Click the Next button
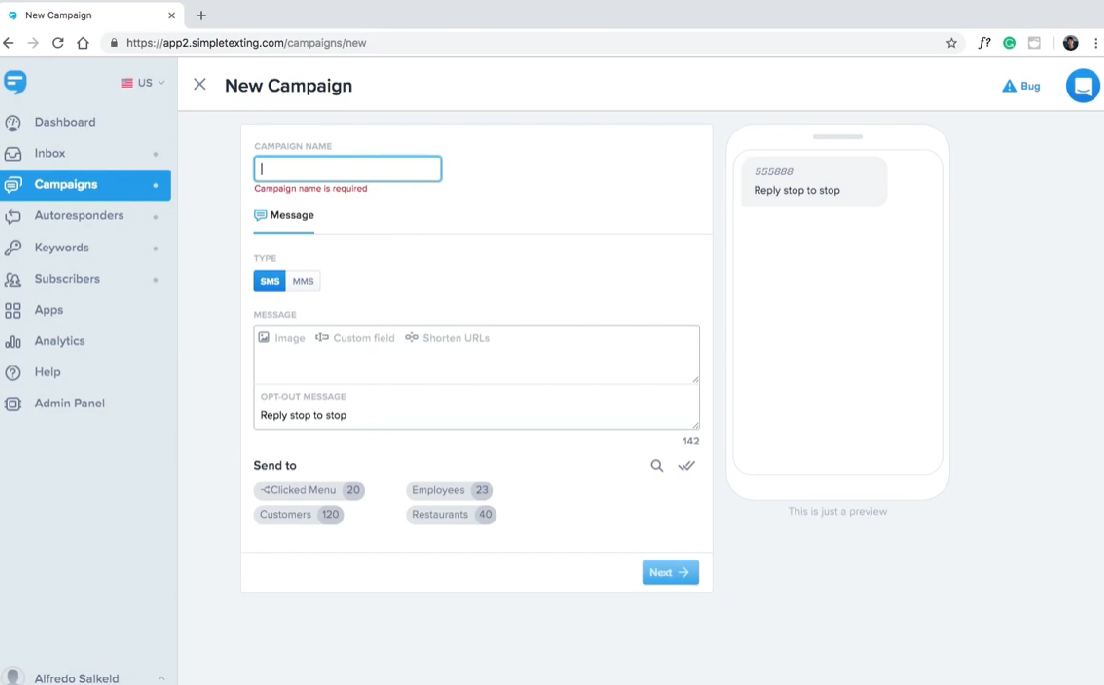This screenshot has height=685, width=1104. 670,573
